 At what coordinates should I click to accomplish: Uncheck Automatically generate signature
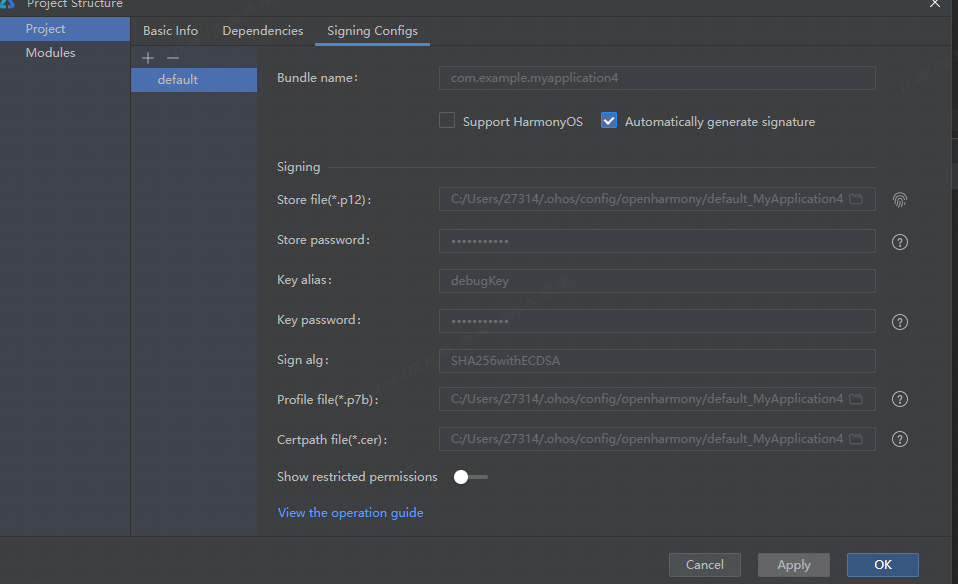coord(609,121)
